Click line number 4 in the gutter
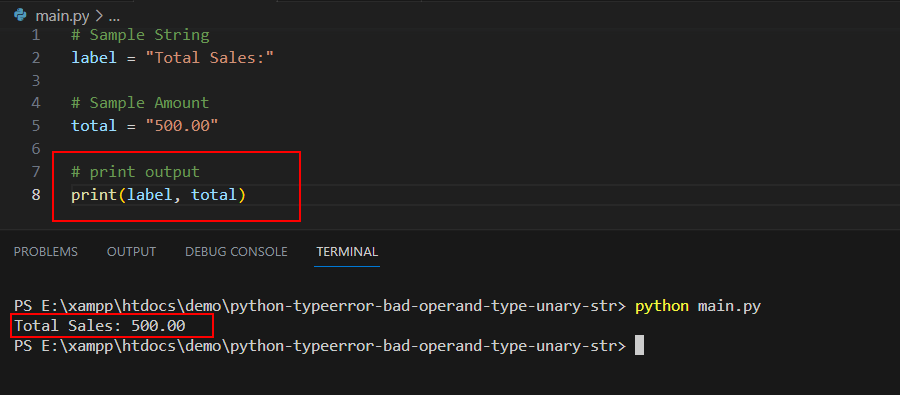Image resolution: width=900 pixels, height=395 pixels. (x=36, y=103)
